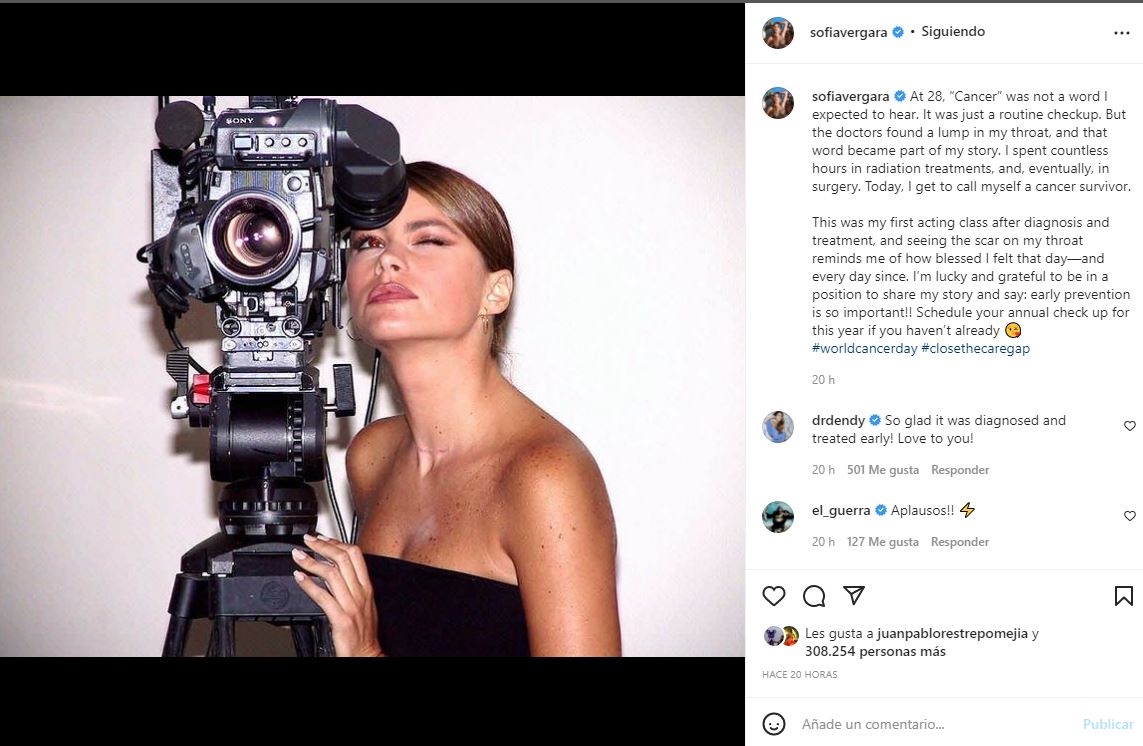Image resolution: width=1143 pixels, height=746 pixels.
Task: Reply to drdendy's comment
Action: pos(960,470)
